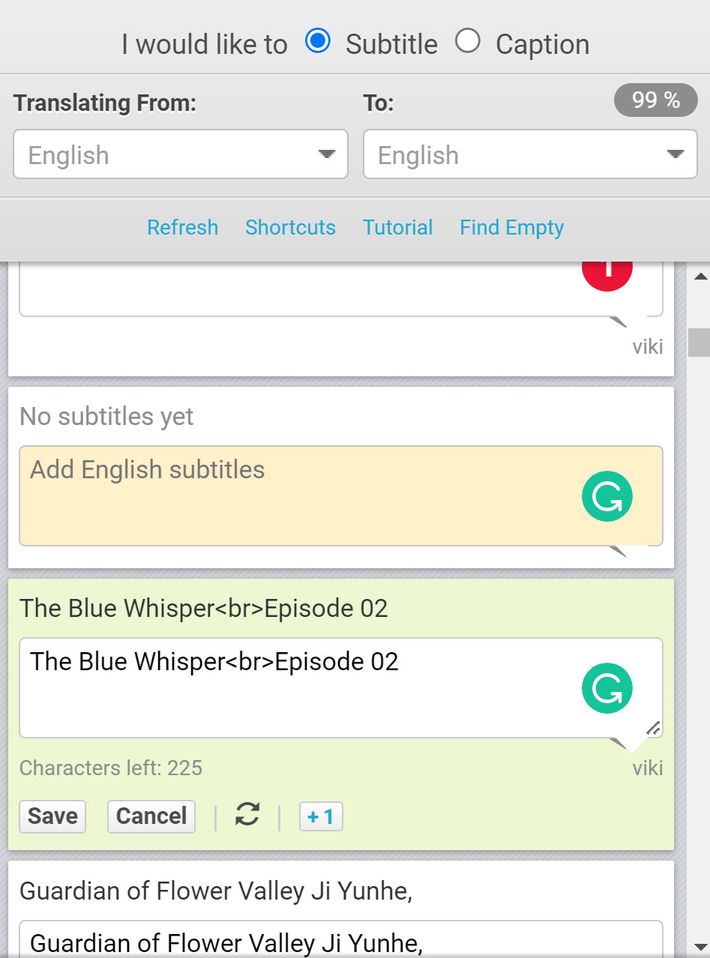Click inside the Guardian of Flower Valley text field
Image resolution: width=710 pixels, height=958 pixels.
340,941
